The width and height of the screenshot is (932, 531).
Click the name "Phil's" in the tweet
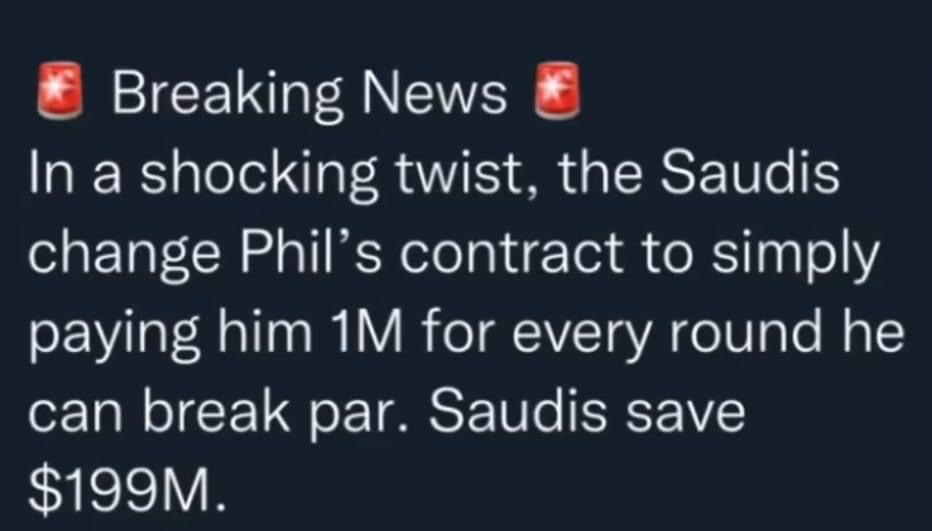coord(309,250)
